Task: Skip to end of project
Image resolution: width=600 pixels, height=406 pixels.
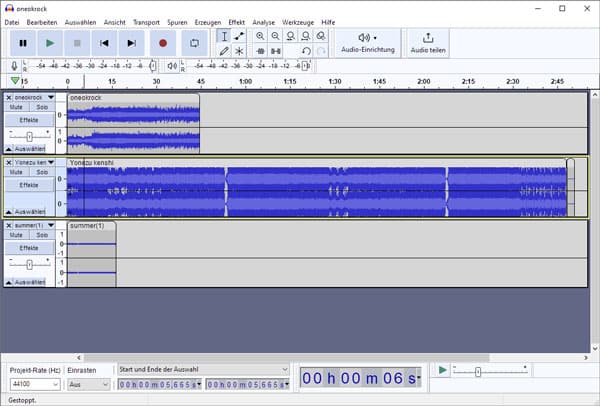Action: (x=131, y=43)
